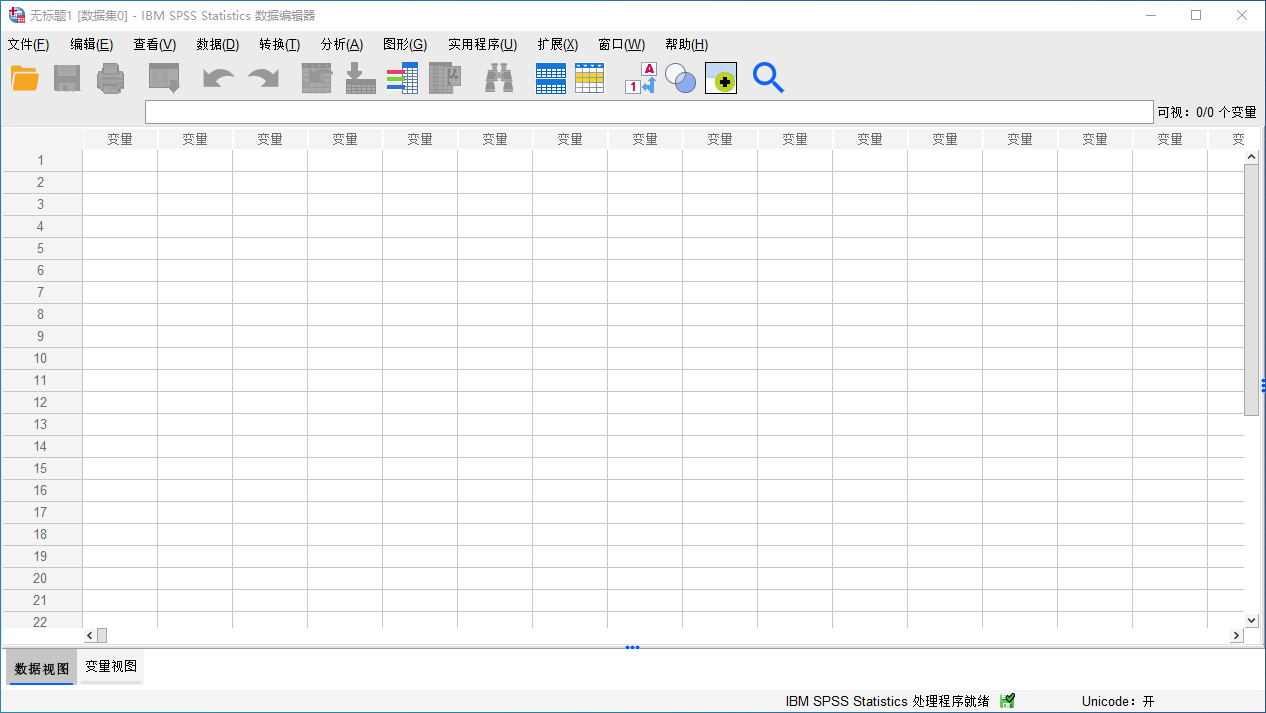This screenshot has height=713, width=1266.
Task: Toggle Value Labels icon with A and 1
Action: pyautogui.click(x=640, y=78)
